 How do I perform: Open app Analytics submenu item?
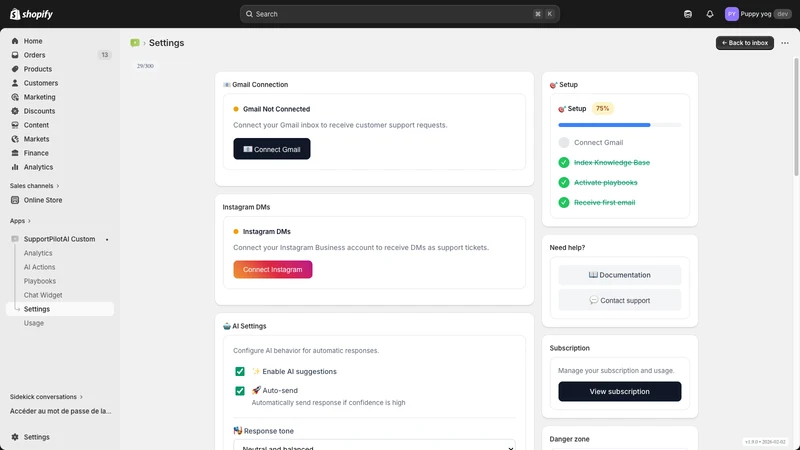38,253
